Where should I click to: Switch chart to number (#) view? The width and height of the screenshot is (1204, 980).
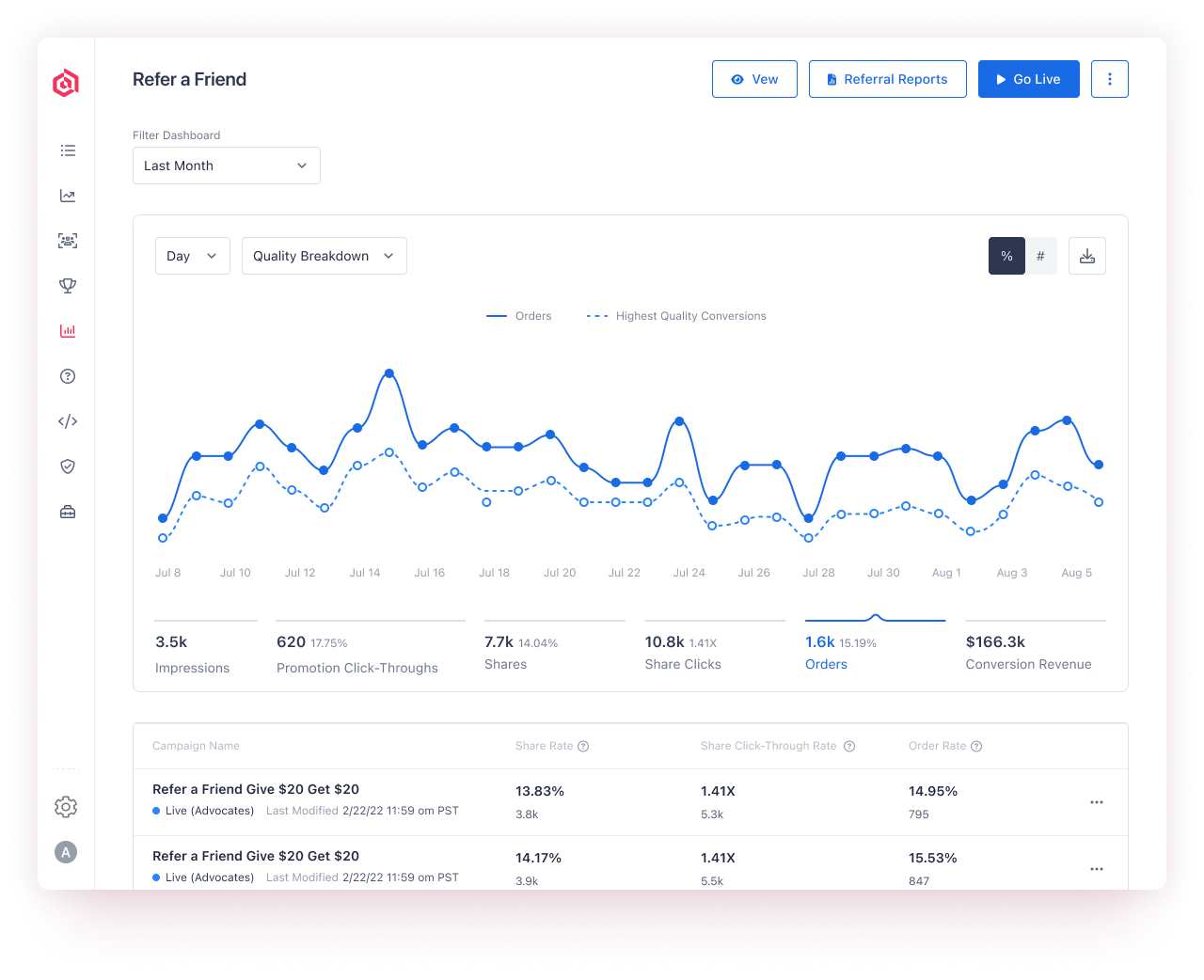[1040, 256]
